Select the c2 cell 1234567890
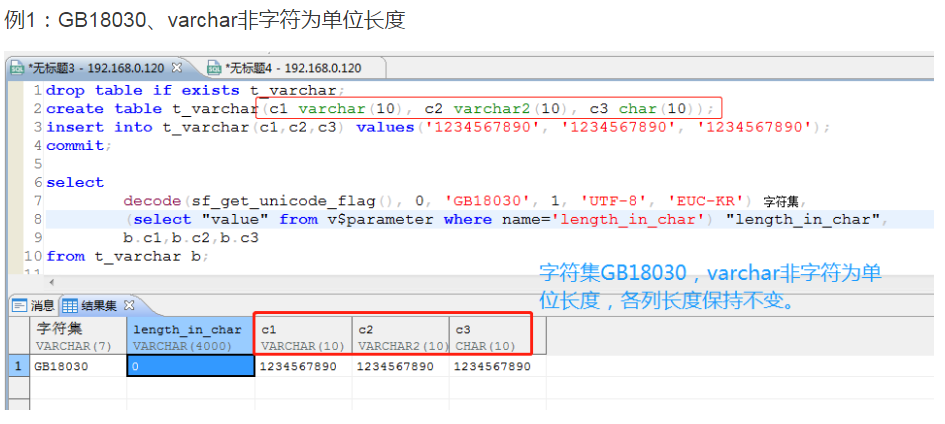Screen dimensions: 945x424 click(401, 366)
